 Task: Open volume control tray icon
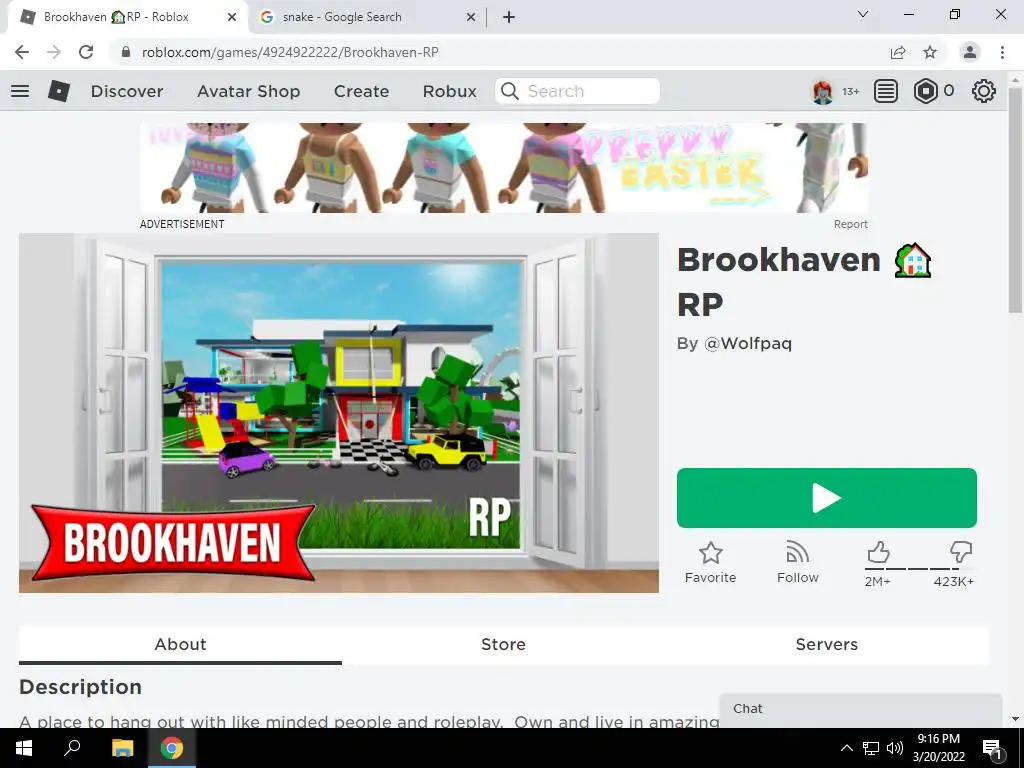(895, 748)
